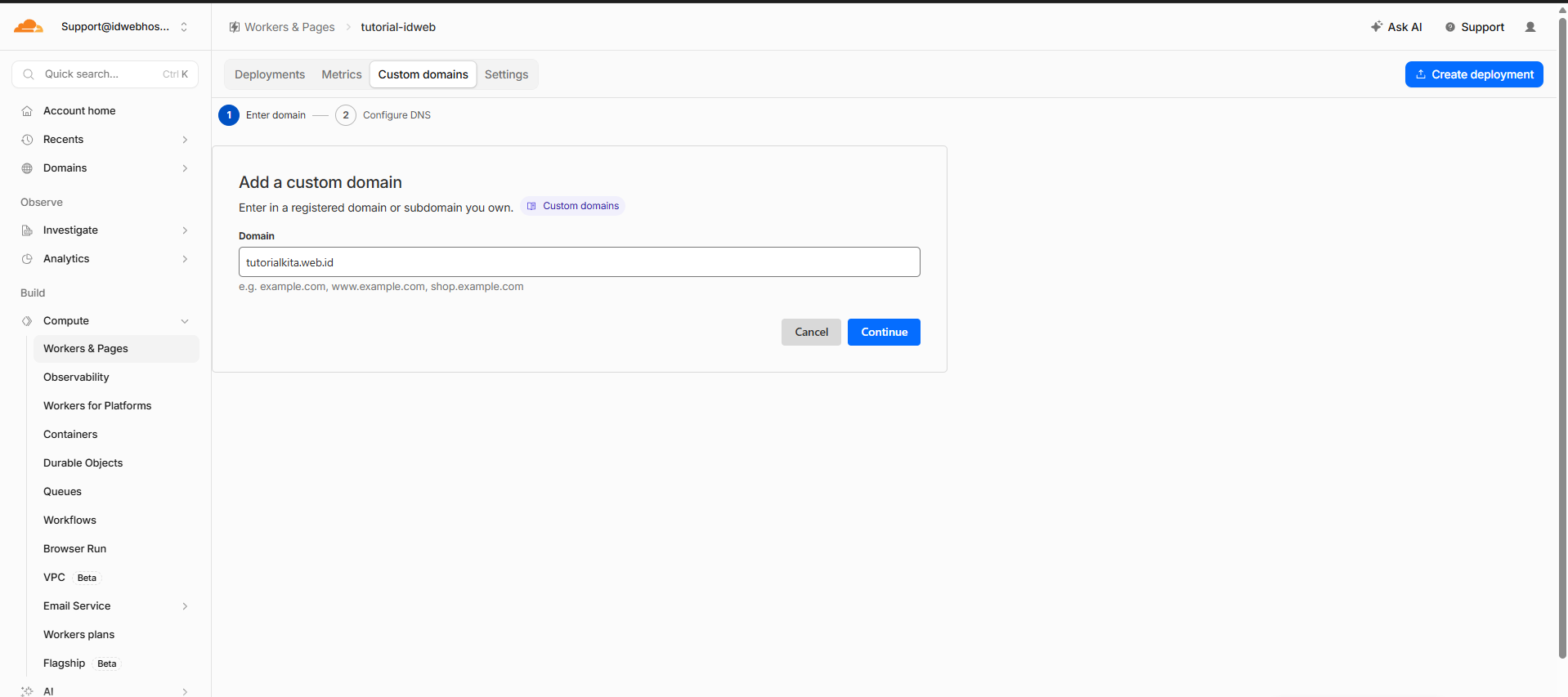The image size is (1568, 697).
Task: Open Account home
Action: [79, 111]
